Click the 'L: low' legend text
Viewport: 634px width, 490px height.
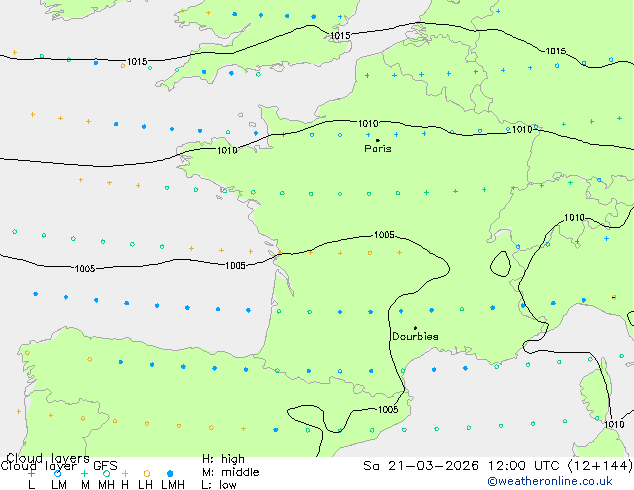(x=219, y=484)
